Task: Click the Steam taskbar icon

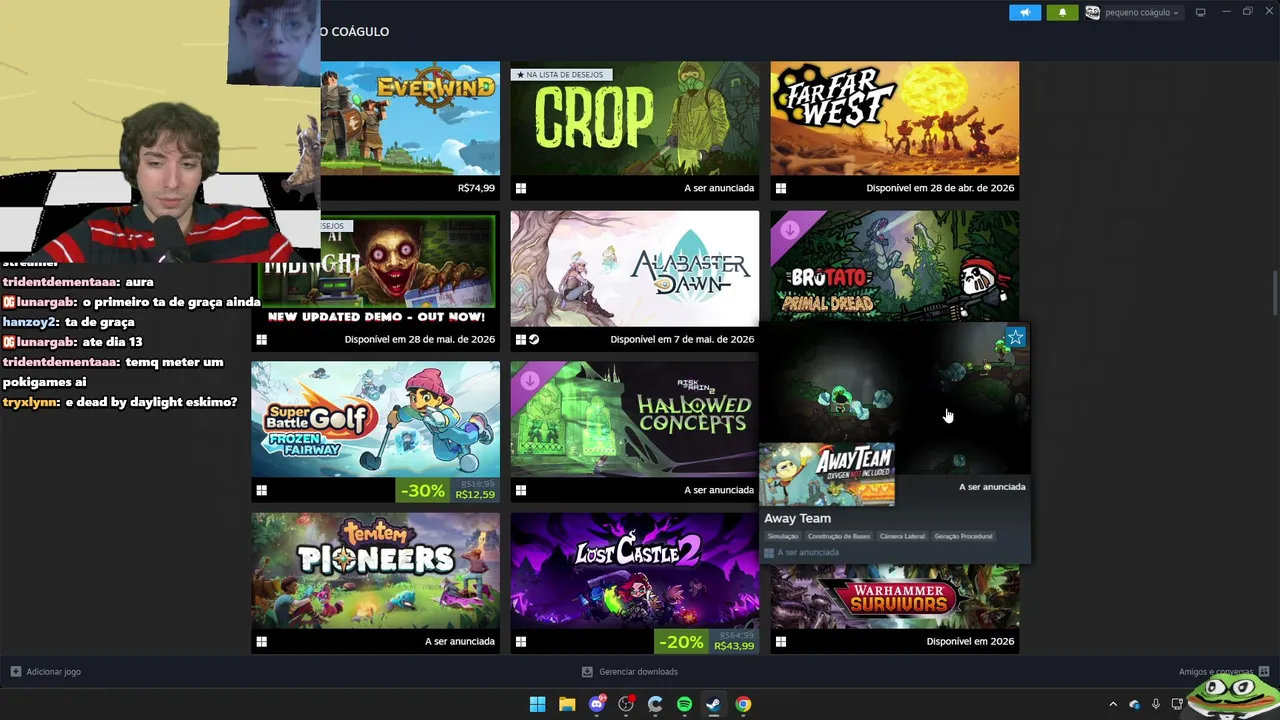Action: 713,704
